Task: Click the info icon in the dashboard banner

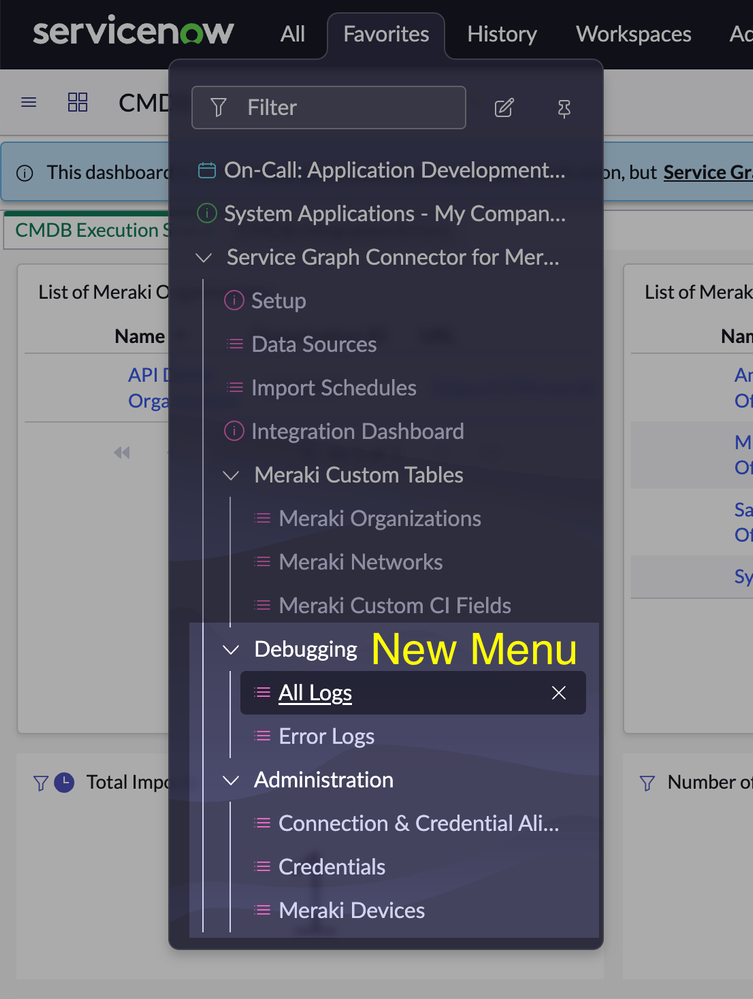Action: click(x=25, y=173)
